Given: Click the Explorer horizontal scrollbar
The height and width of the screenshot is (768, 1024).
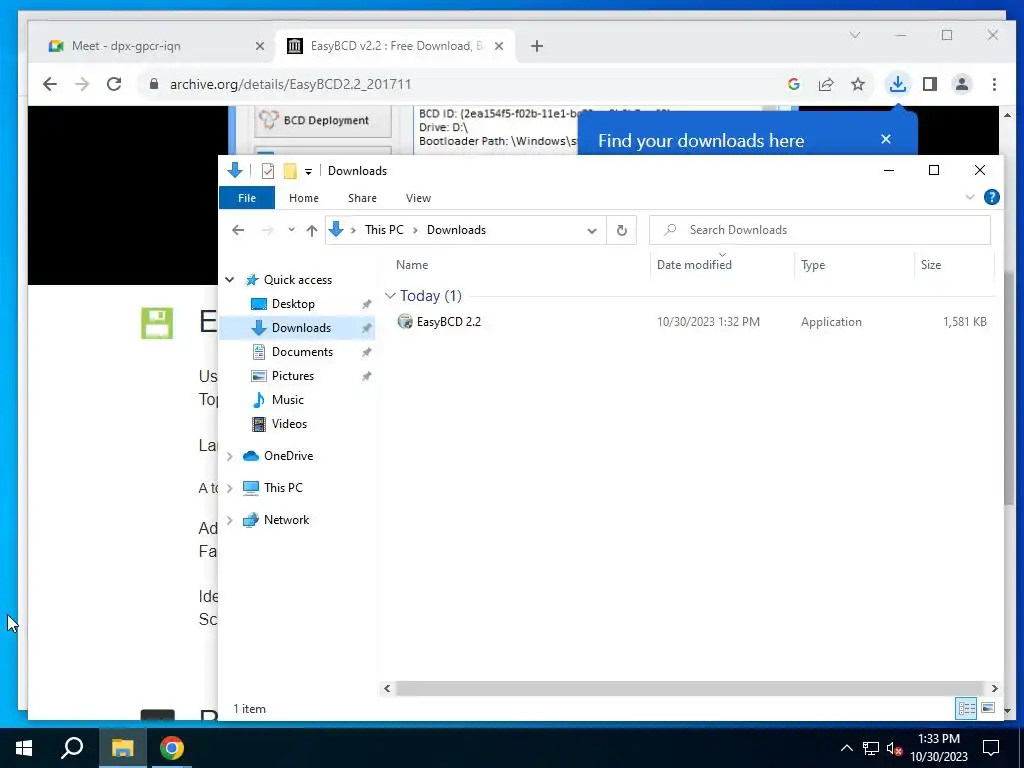Looking at the screenshot, I should pyautogui.click(x=690, y=688).
